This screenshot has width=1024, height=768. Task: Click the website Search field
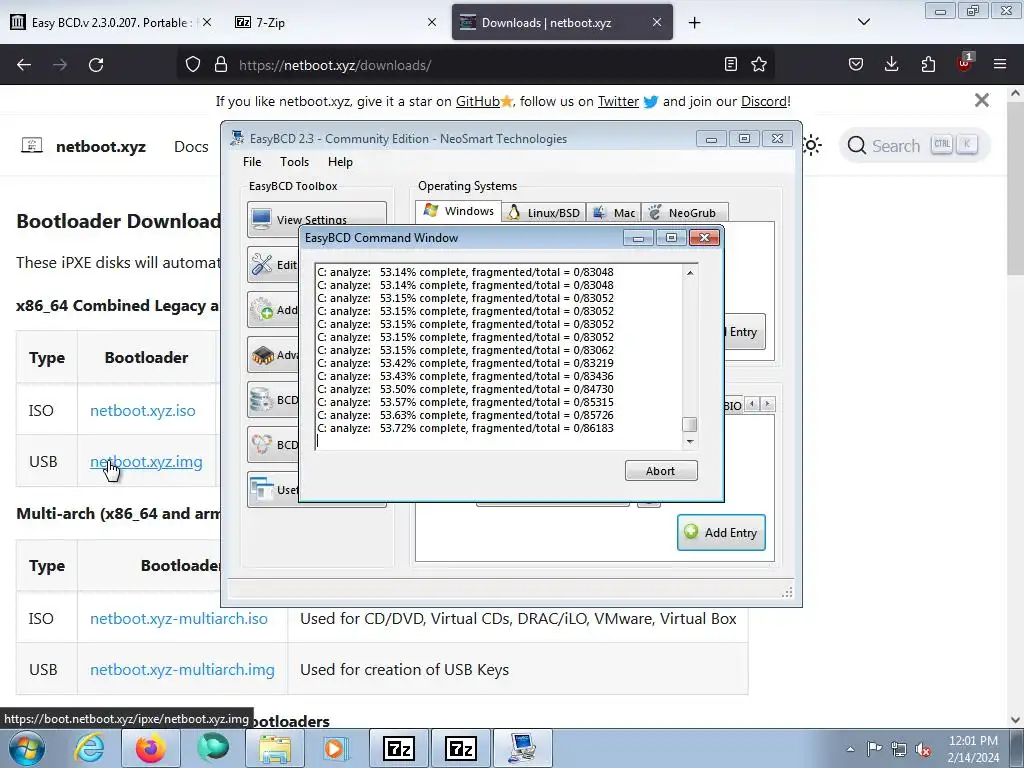pyautogui.click(x=914, y=145)
